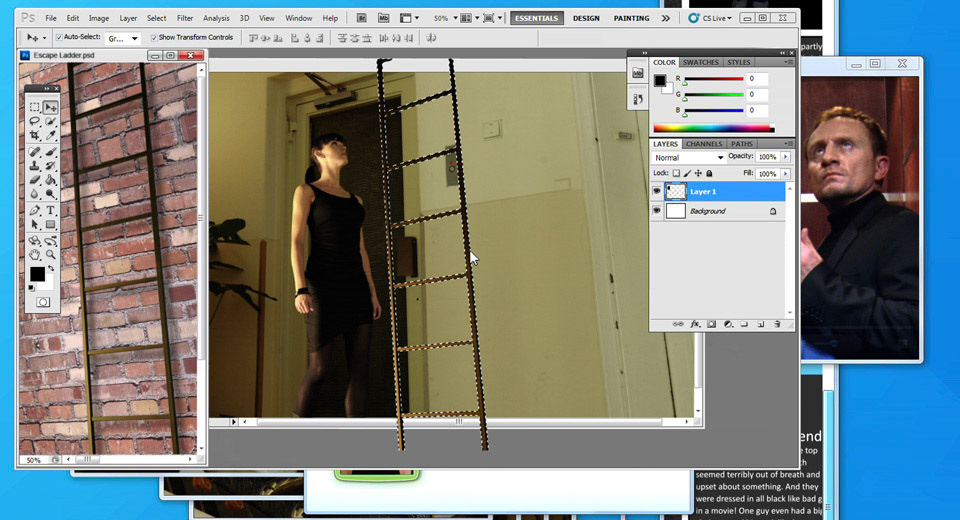Toggle Lock all padlock icon
This screenshot has height=520, width=960.
tap(709, 173)
